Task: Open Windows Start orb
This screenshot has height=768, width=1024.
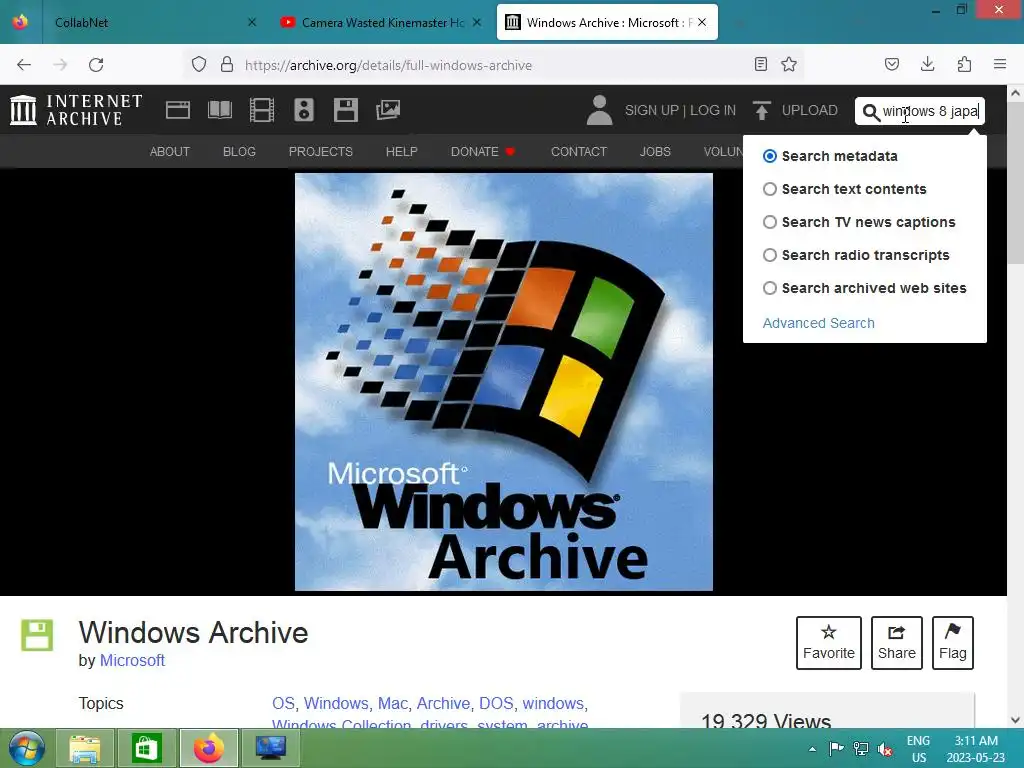Action: pos(27,748)
